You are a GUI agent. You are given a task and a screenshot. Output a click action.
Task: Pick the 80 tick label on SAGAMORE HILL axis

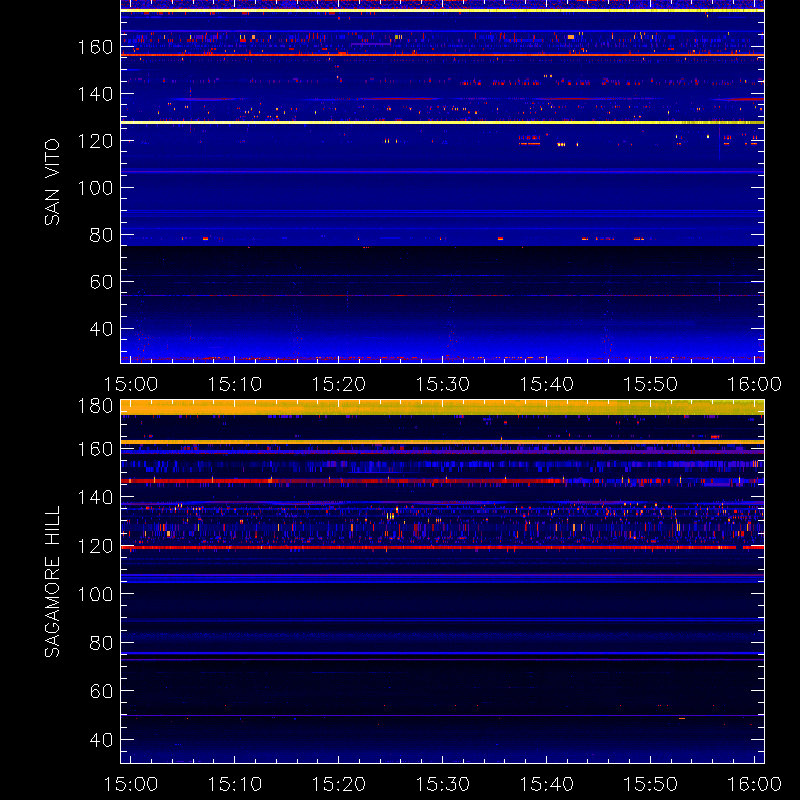[x=101, y=643]
